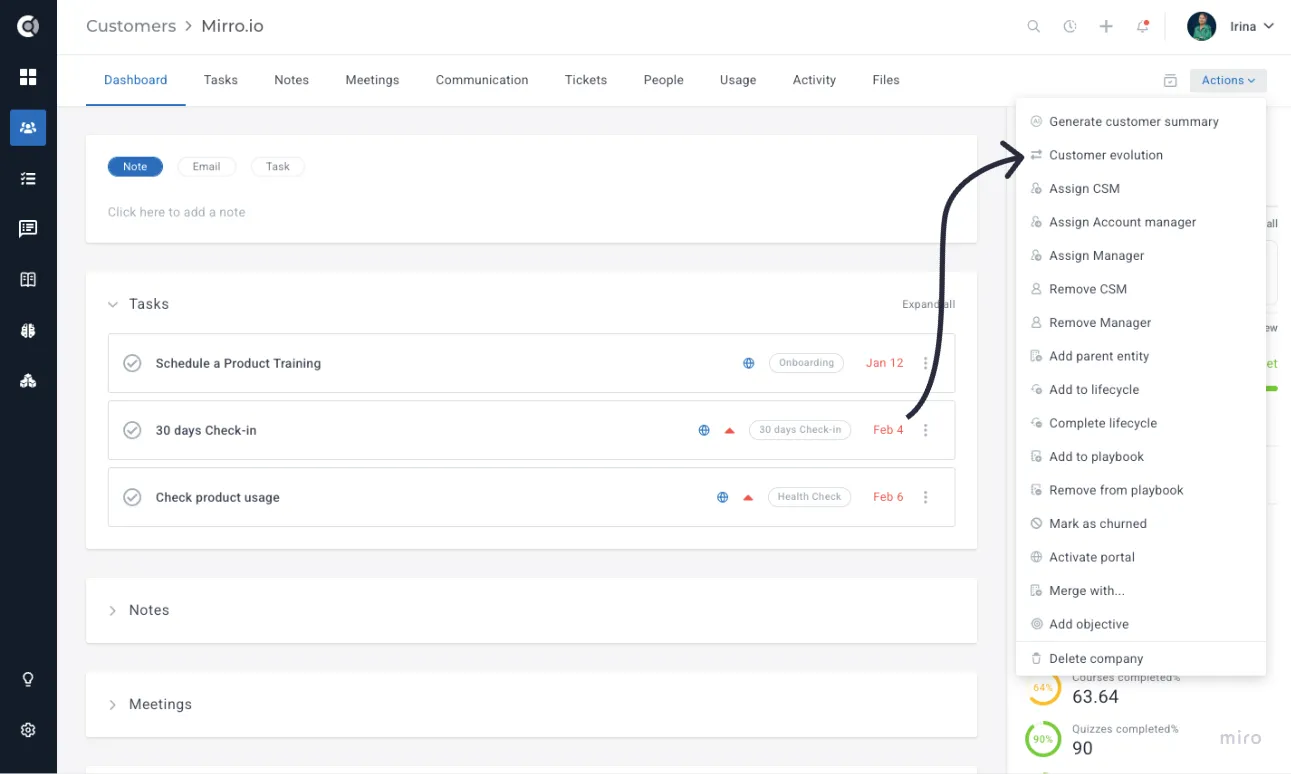Collapse the Tasks section
Screen dimensions: 1291x774
point(113,304)
